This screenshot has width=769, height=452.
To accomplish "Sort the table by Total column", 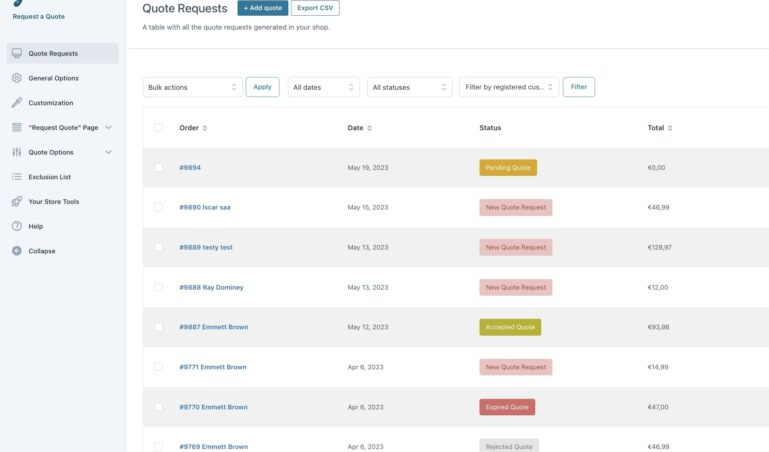I will [659, 128].
